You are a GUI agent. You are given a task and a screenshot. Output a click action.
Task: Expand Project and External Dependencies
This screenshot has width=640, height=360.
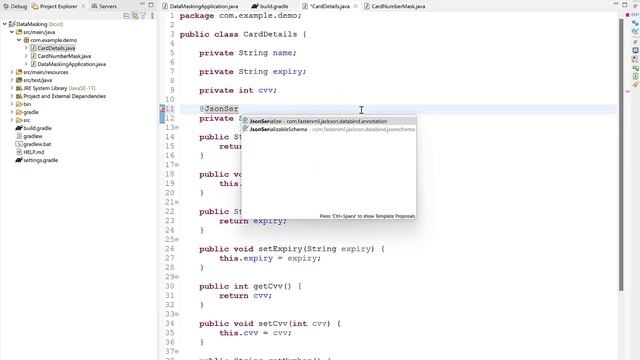(x=12, y=96)
